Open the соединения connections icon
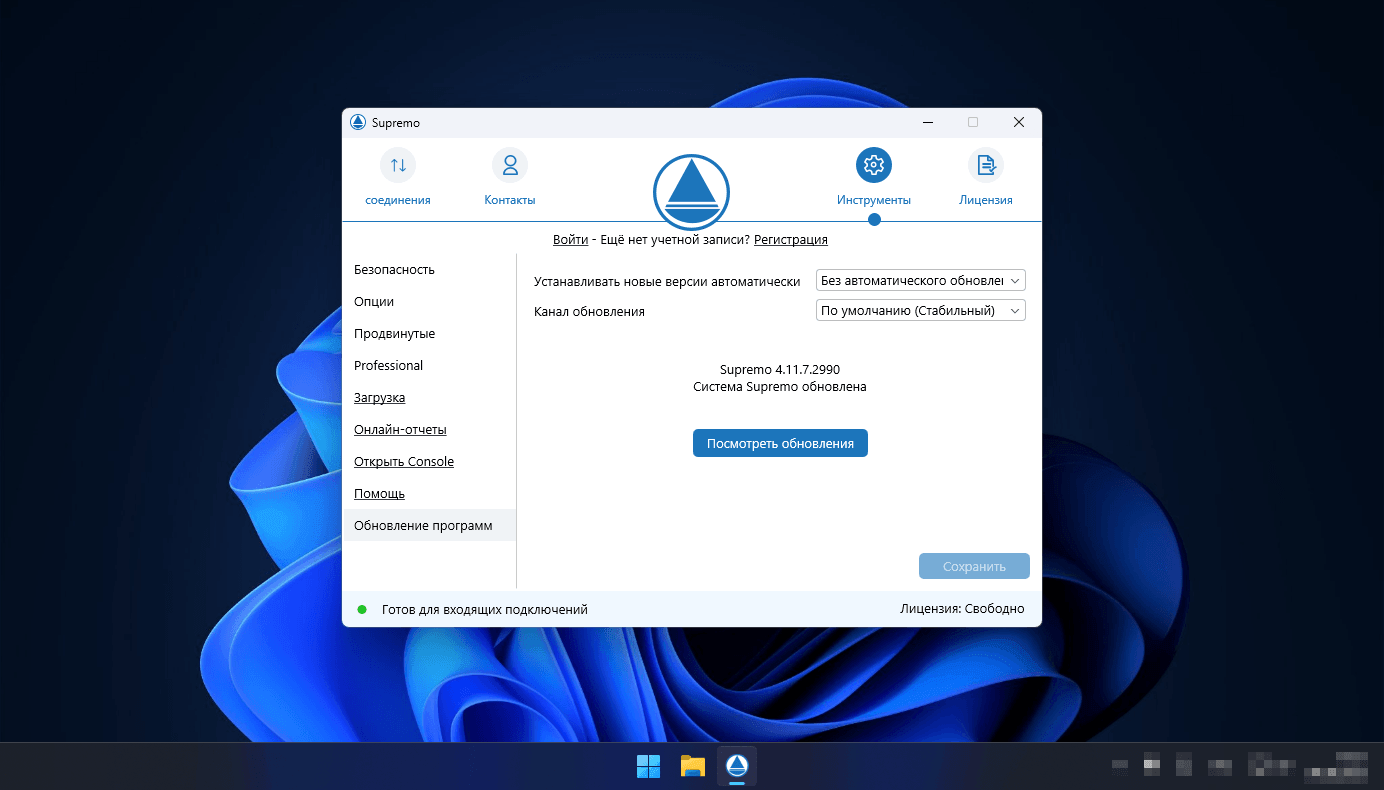 point(398,165)
